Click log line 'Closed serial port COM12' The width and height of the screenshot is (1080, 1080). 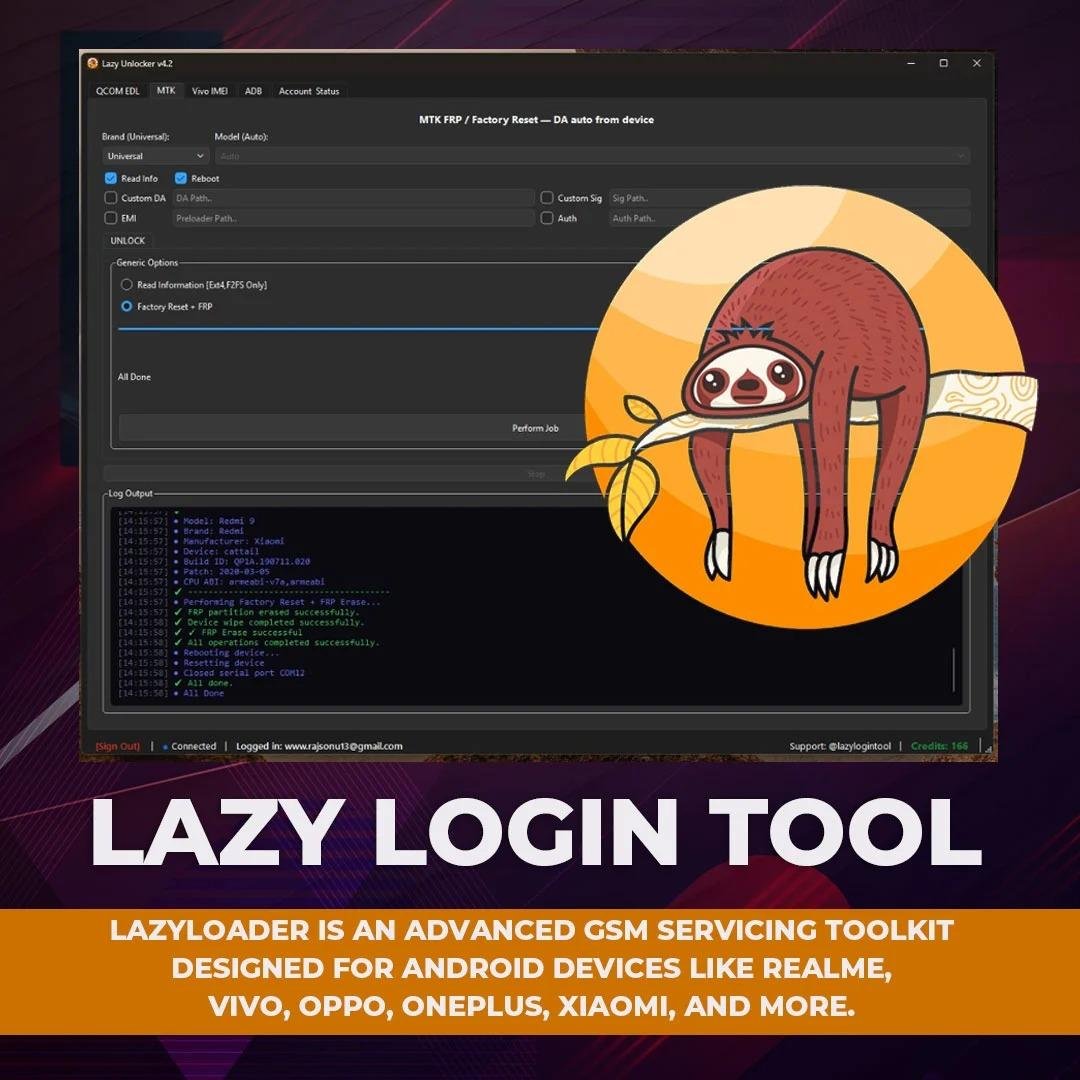point(244,673)
